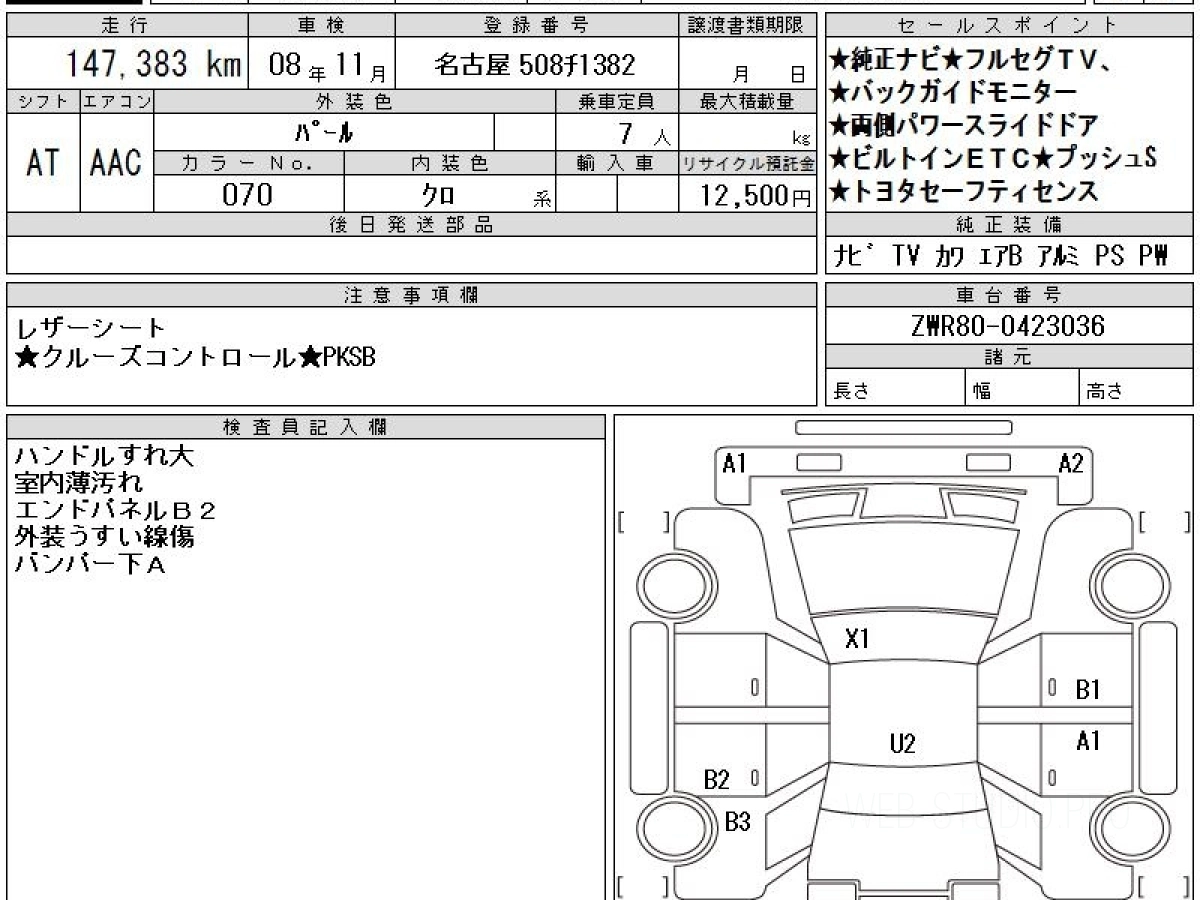
Task: Click the 検査員記入欄 header
Action: (x=306, y=426)
